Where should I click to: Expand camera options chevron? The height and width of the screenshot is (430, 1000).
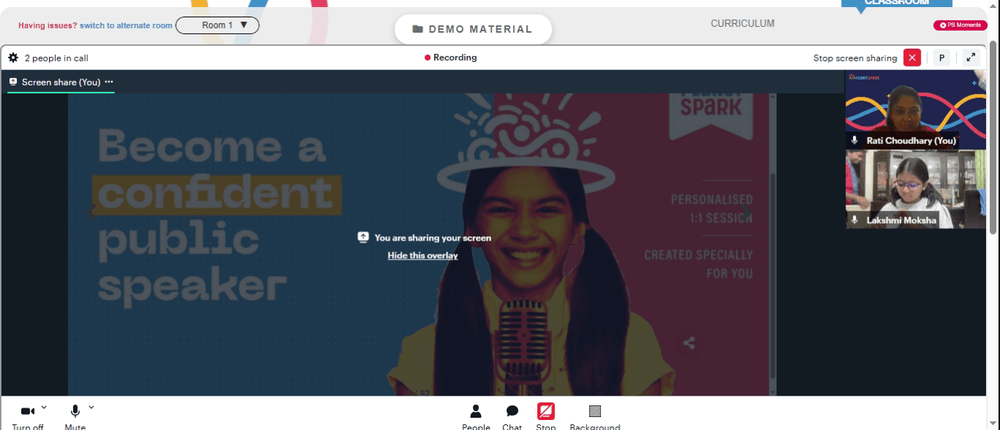[x=44, y=407]
